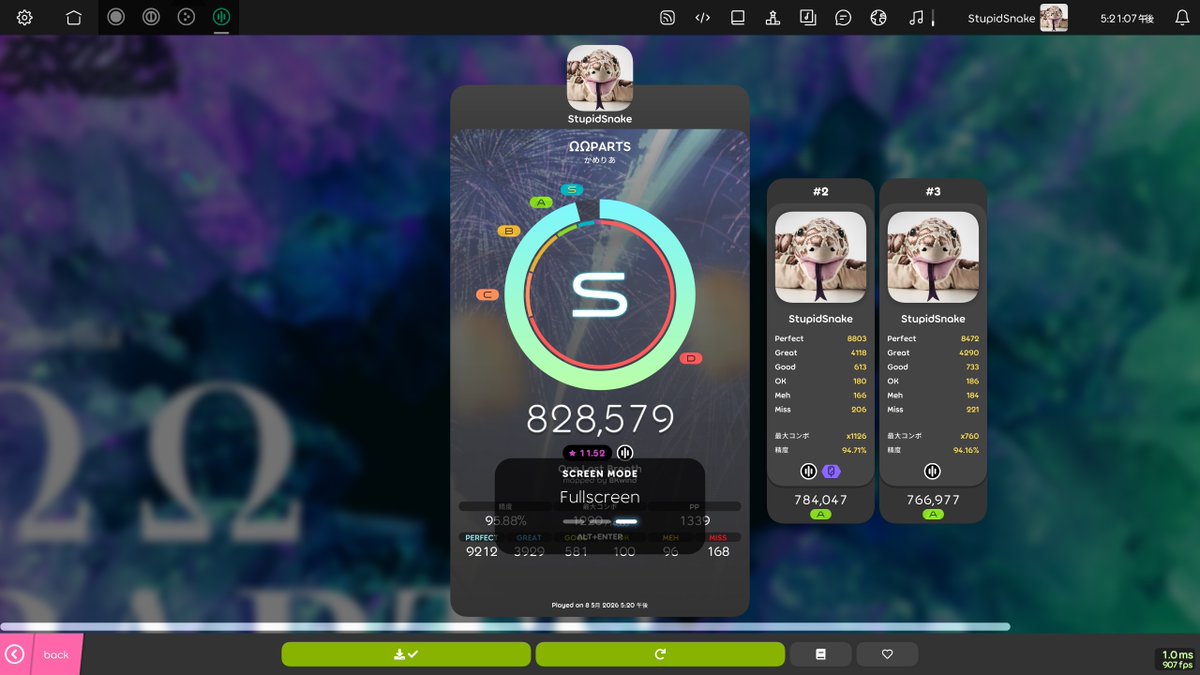The height and width of the screenshot is (675, 1200).
Task: Click StupidSnake username on the #2 score panel
Action: point(820,319)
